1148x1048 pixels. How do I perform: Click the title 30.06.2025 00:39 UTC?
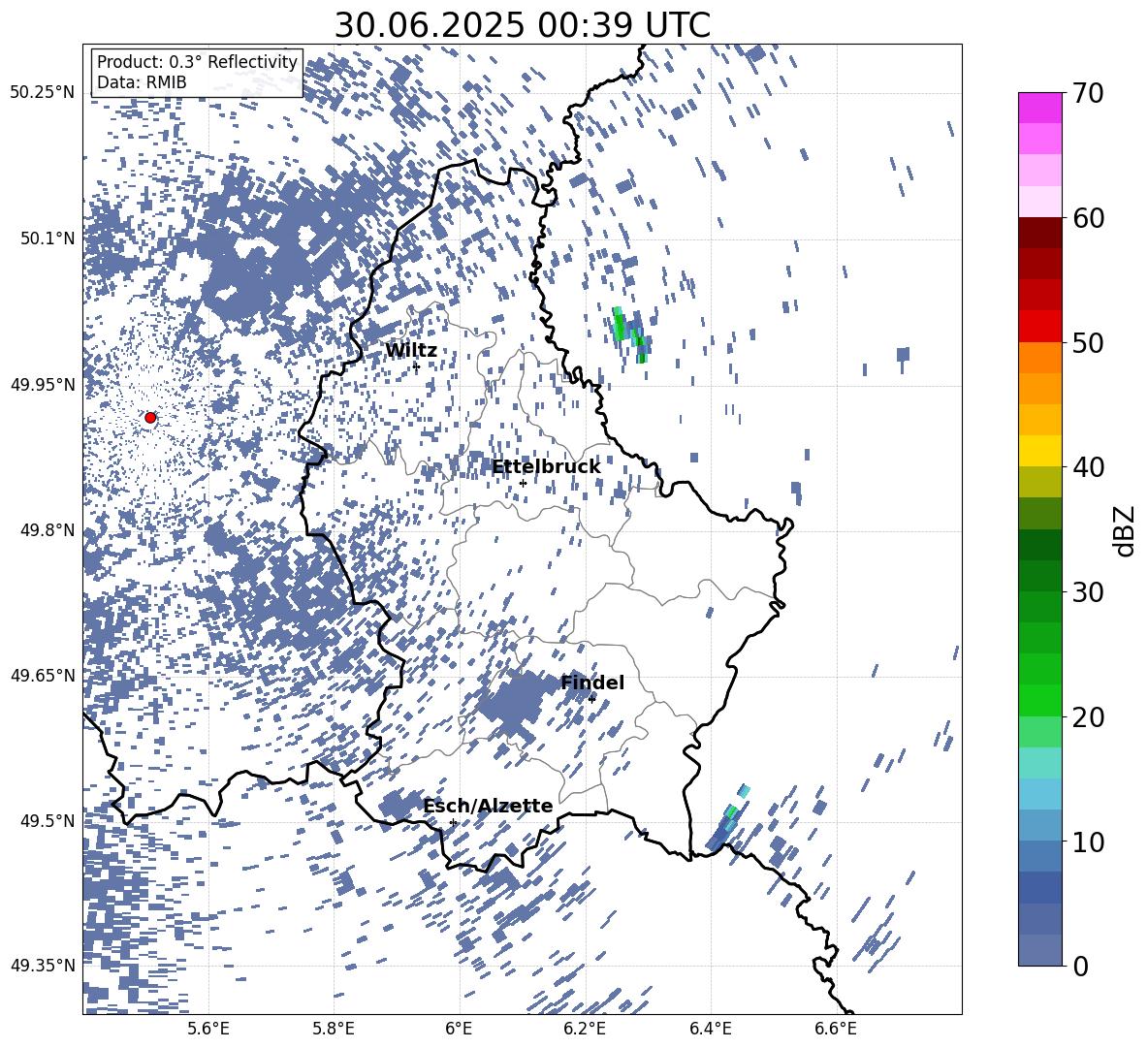[522, 25]
